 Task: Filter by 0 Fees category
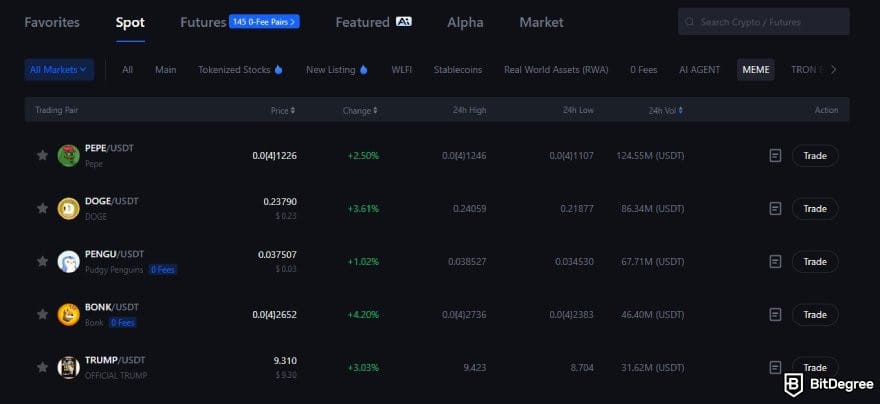644,70
